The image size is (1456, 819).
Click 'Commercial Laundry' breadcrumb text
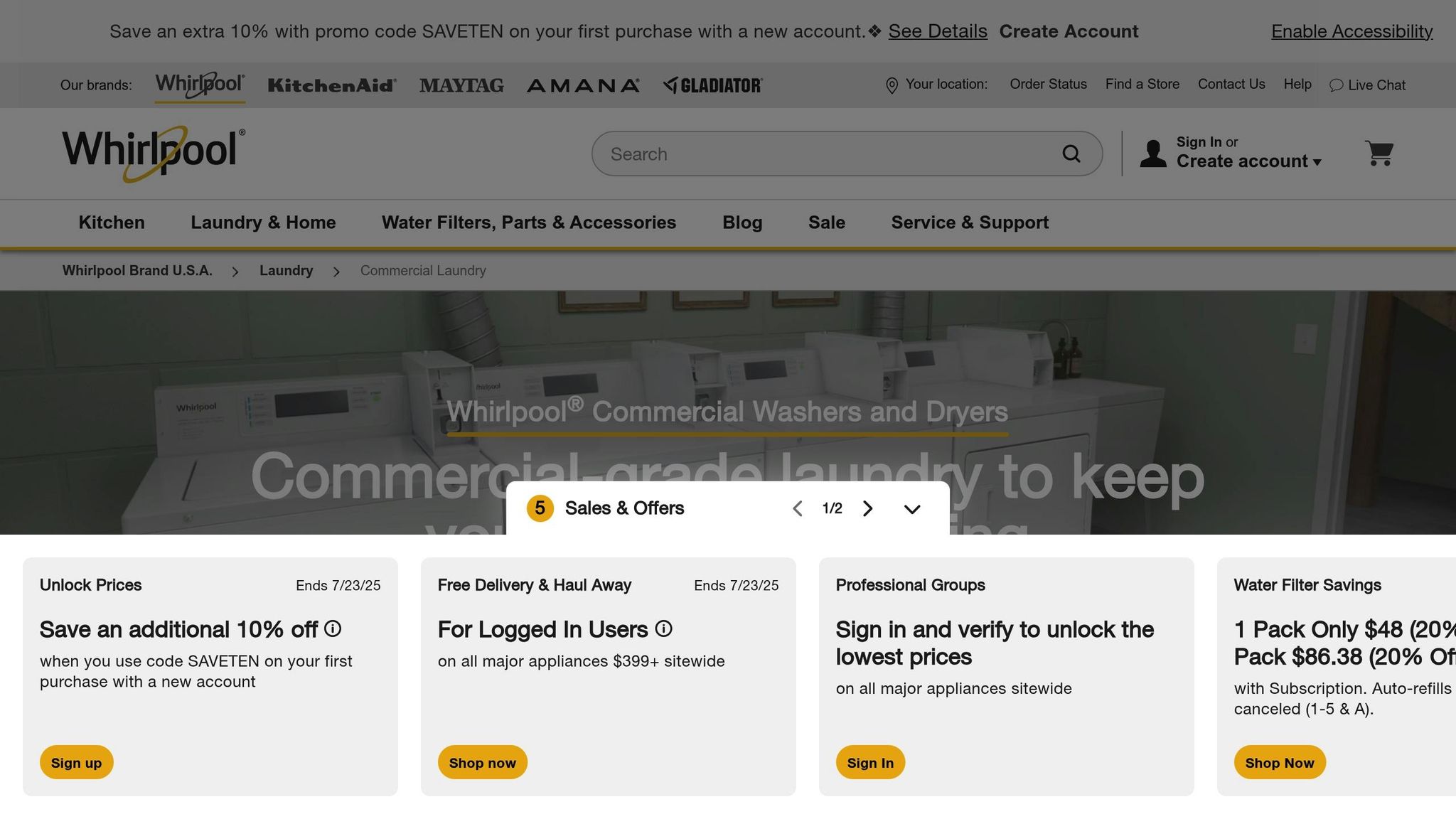423,270
